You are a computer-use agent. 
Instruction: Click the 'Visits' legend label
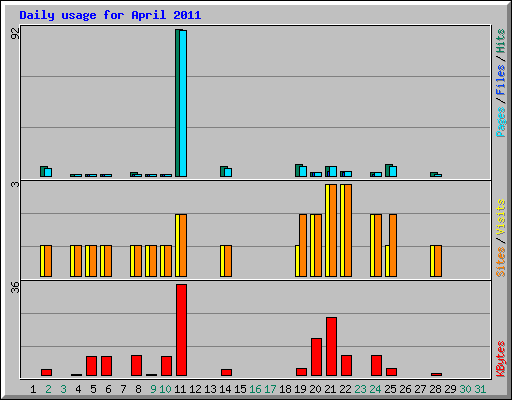tap(500, 217)
